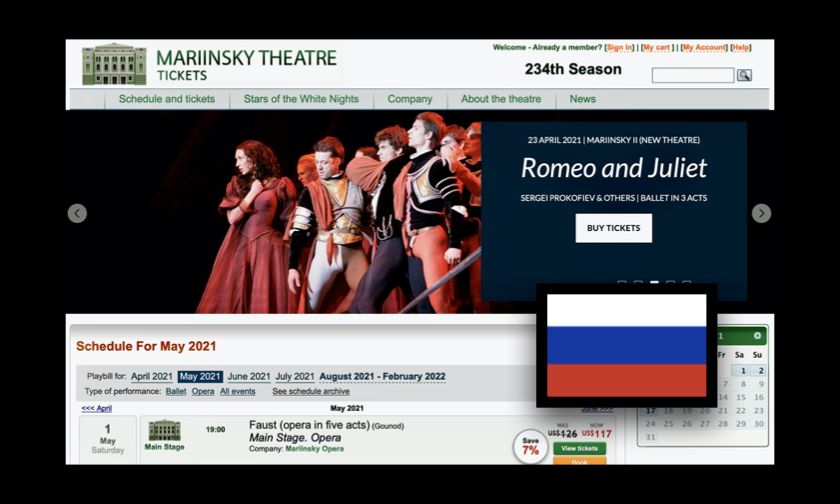Select May 17 in the calendar
The image size is (840, 504).
click(650, 411)
